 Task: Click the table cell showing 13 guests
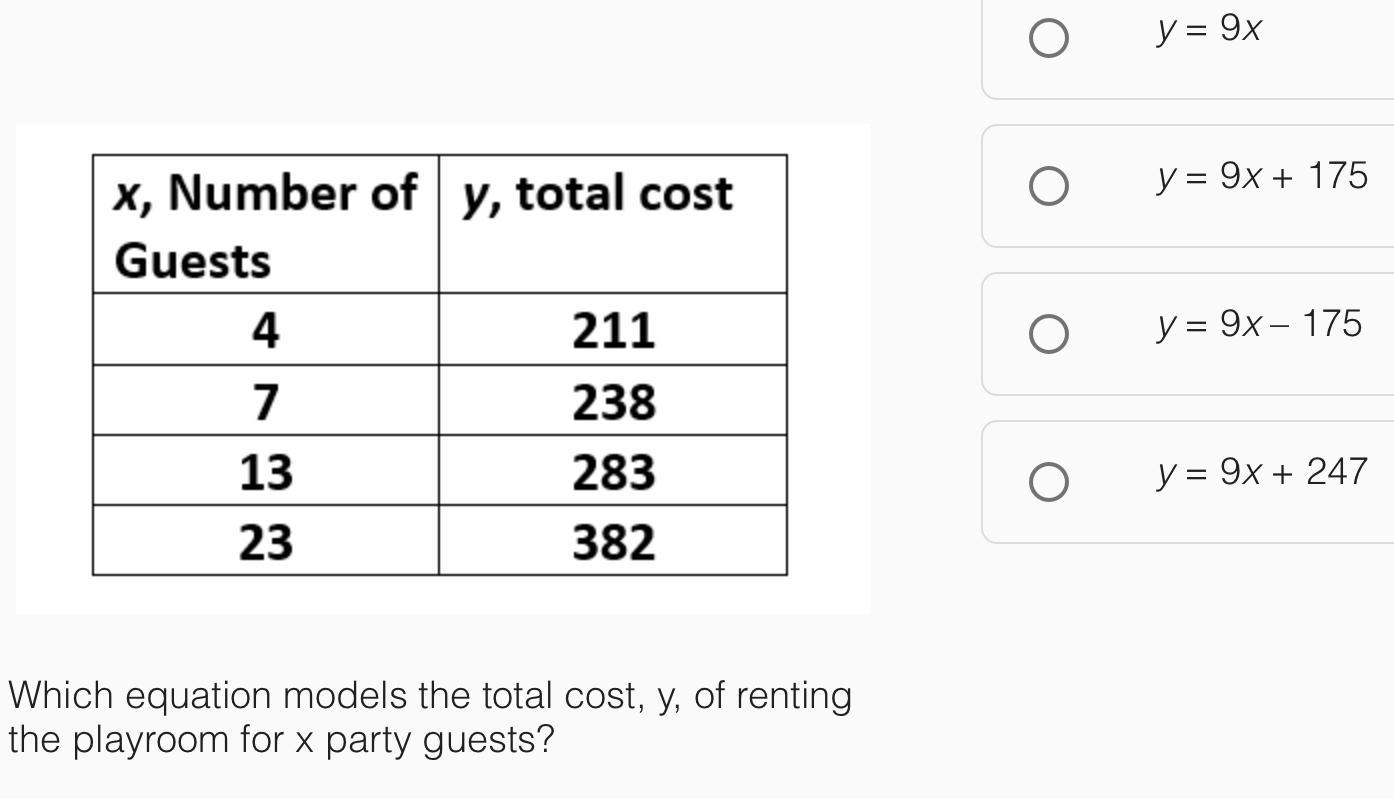(265, 471)
